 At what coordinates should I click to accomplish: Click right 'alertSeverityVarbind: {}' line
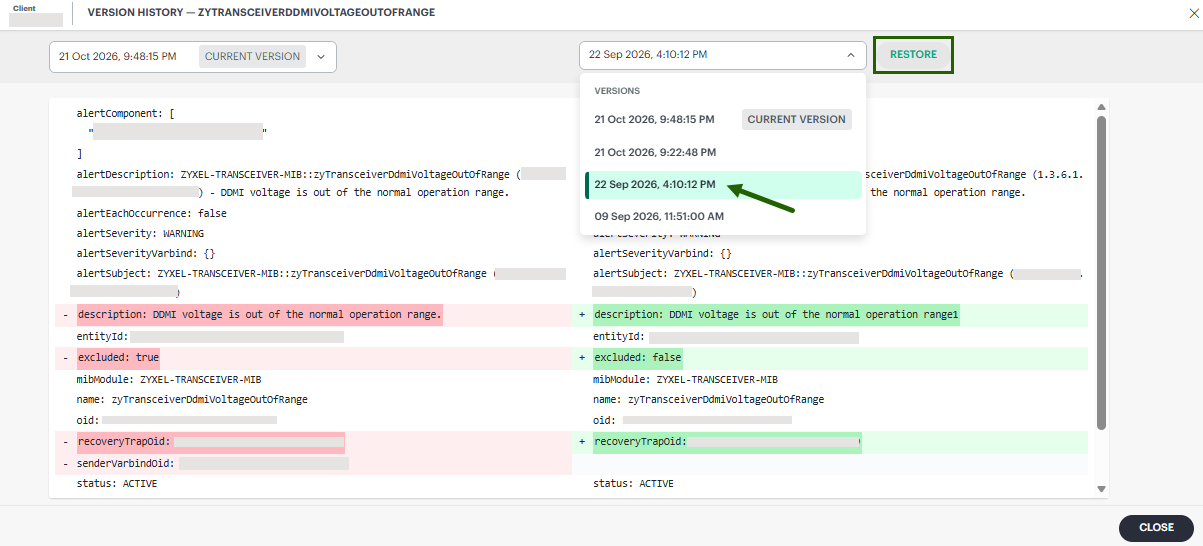662,254
